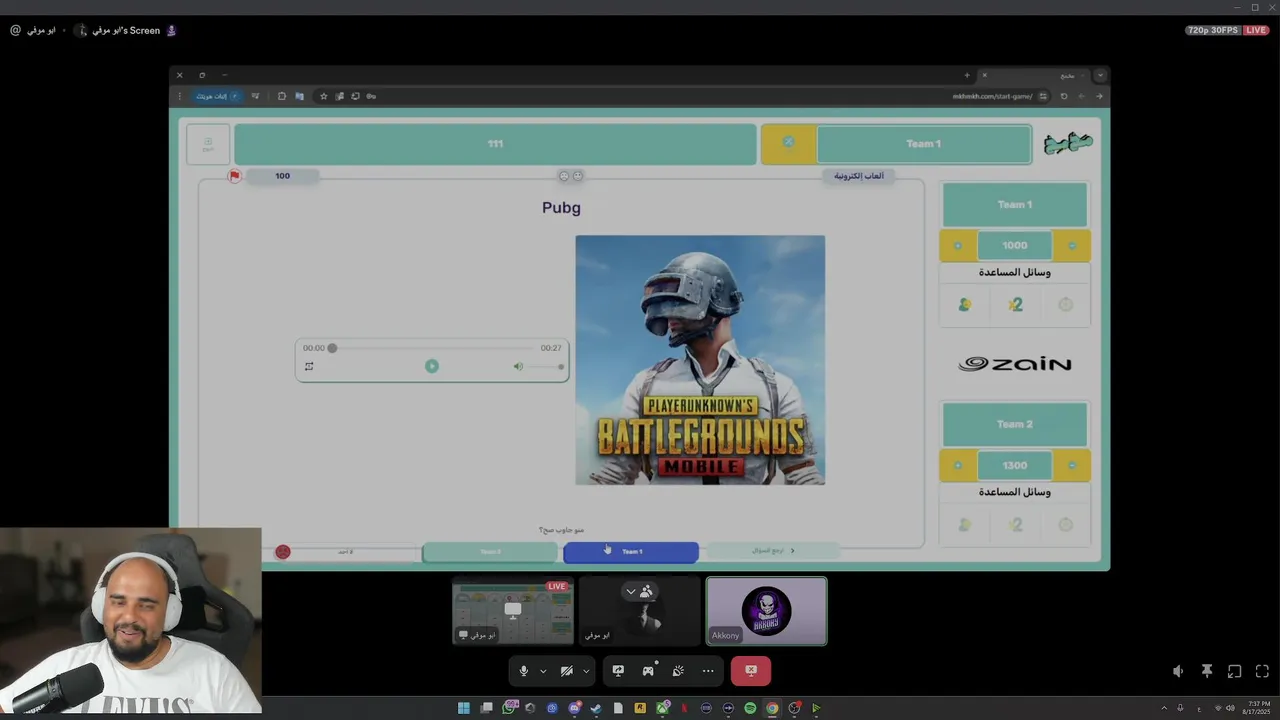Open the soundboard icon
Screen dimensions: 1280x720
[678, 671]
